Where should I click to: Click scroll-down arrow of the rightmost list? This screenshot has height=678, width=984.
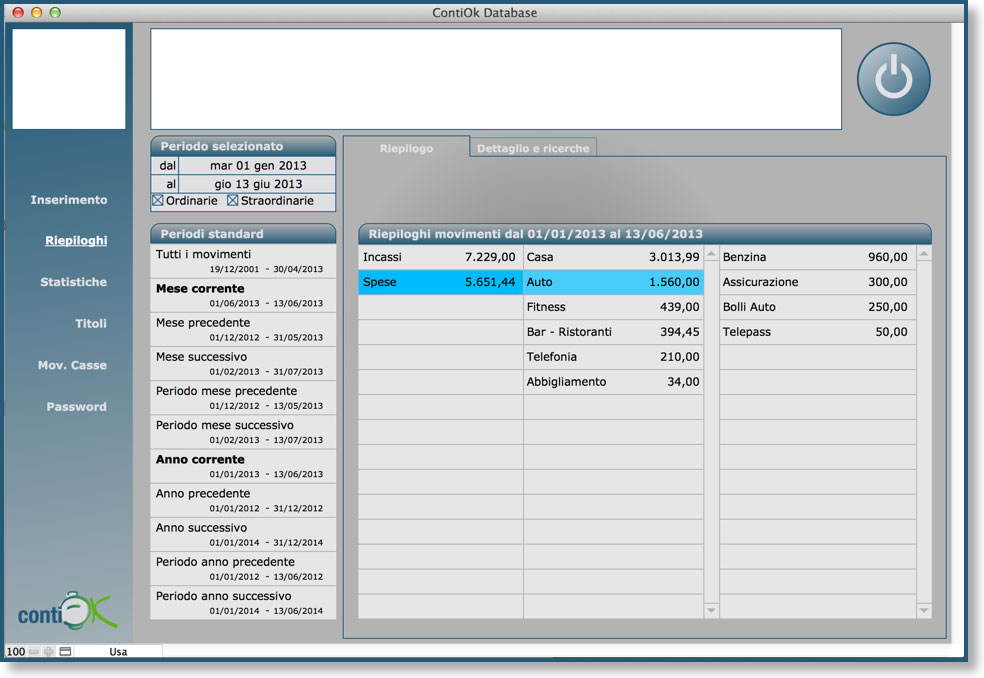(x=924, y=609)
